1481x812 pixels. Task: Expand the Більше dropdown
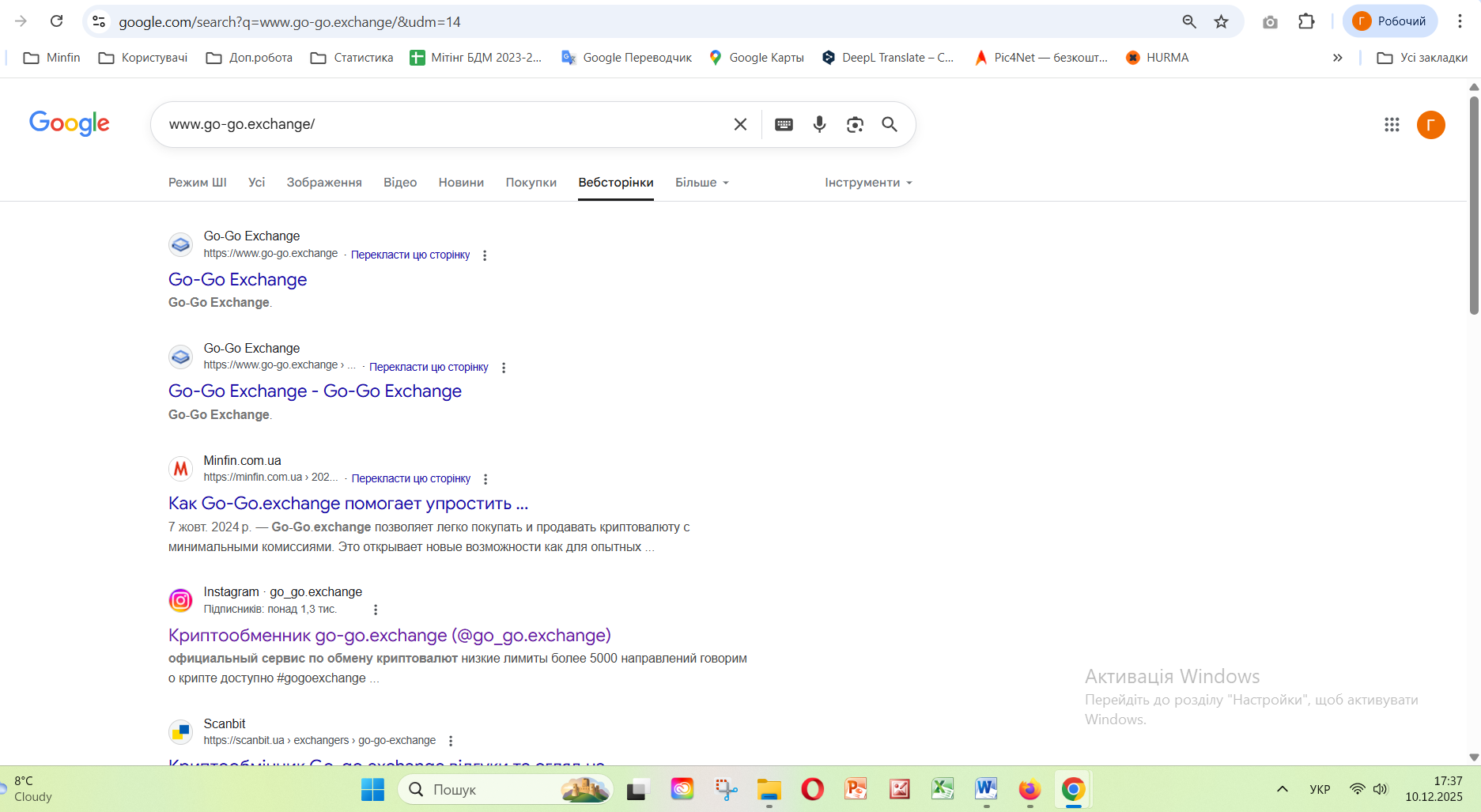pos(701,183)
